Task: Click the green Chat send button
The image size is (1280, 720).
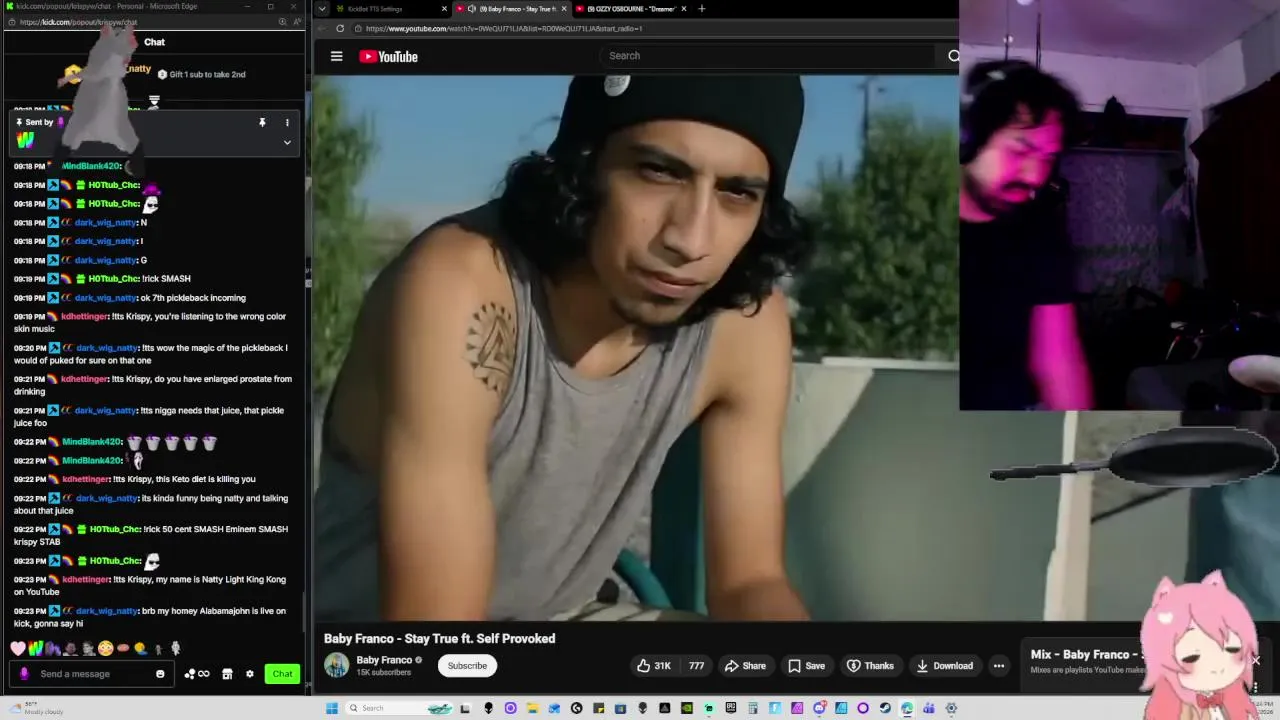Action: 282,674
